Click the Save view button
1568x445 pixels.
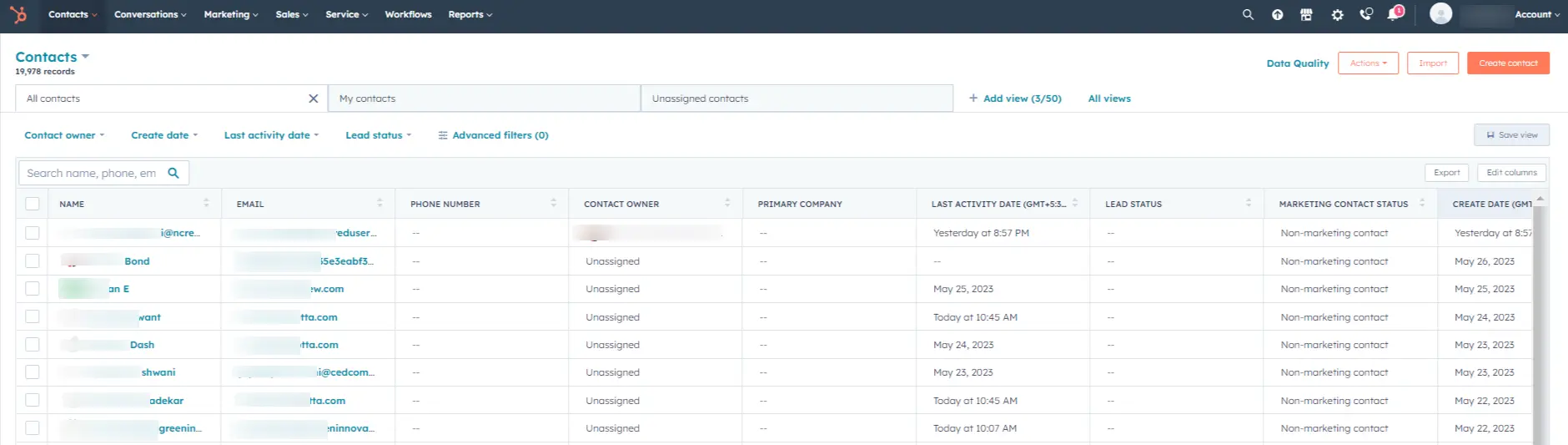pos(1511,135)
